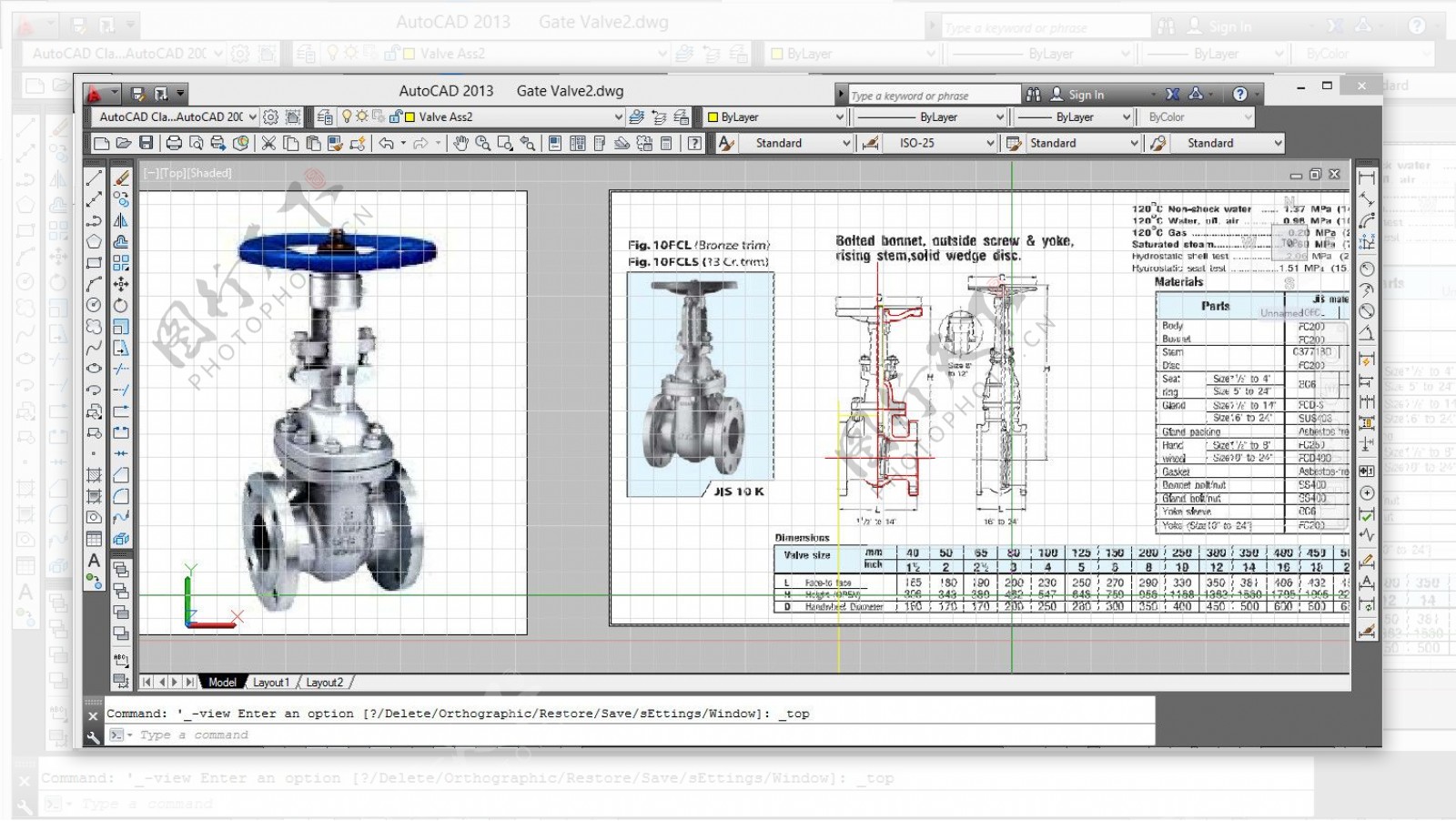Open the Layer Properties Manager icon
The width and height of the screenshot is (1456, 821).
click(325, 117)
